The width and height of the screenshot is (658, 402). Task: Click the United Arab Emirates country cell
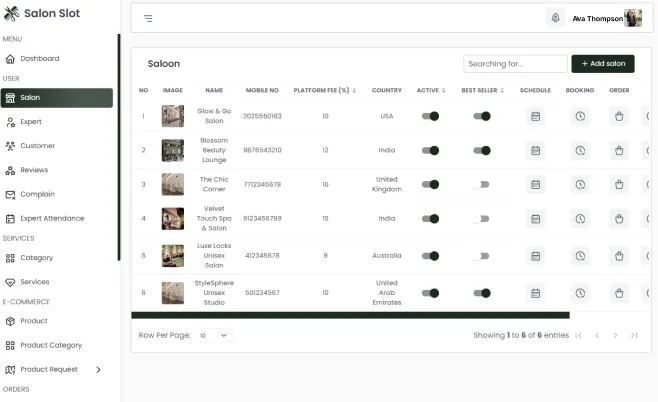pos(386,293)
